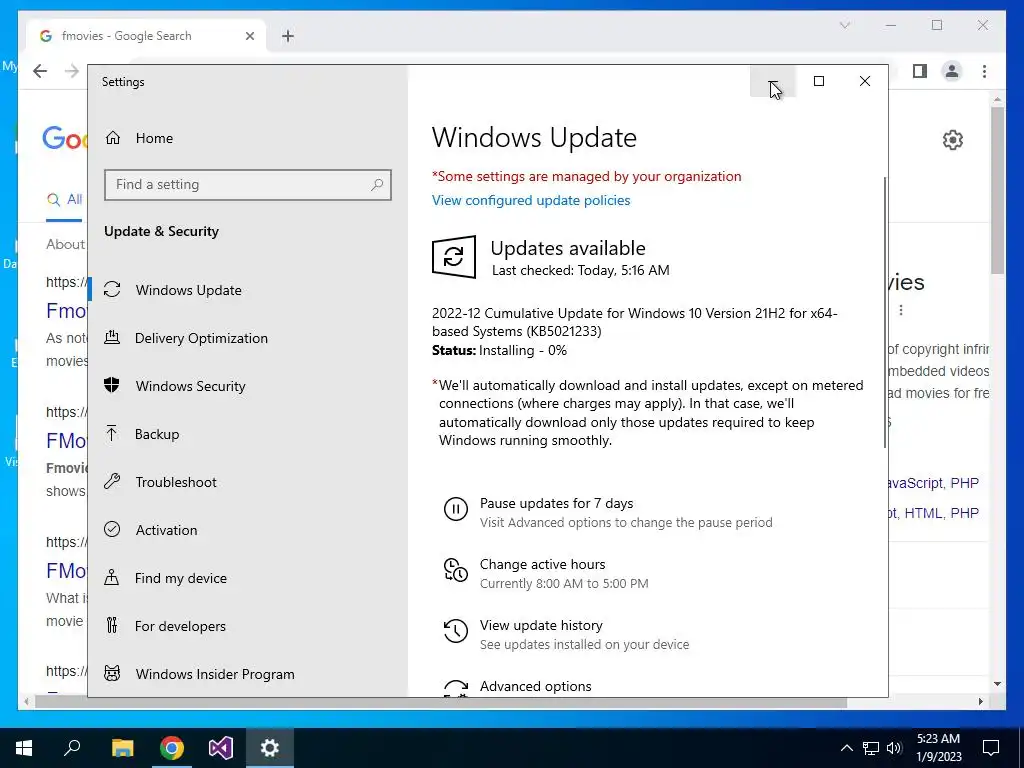The image size is (1024, 768).
Task: Expand Chrome's tab search chevron
Action: tap(844, 25)
